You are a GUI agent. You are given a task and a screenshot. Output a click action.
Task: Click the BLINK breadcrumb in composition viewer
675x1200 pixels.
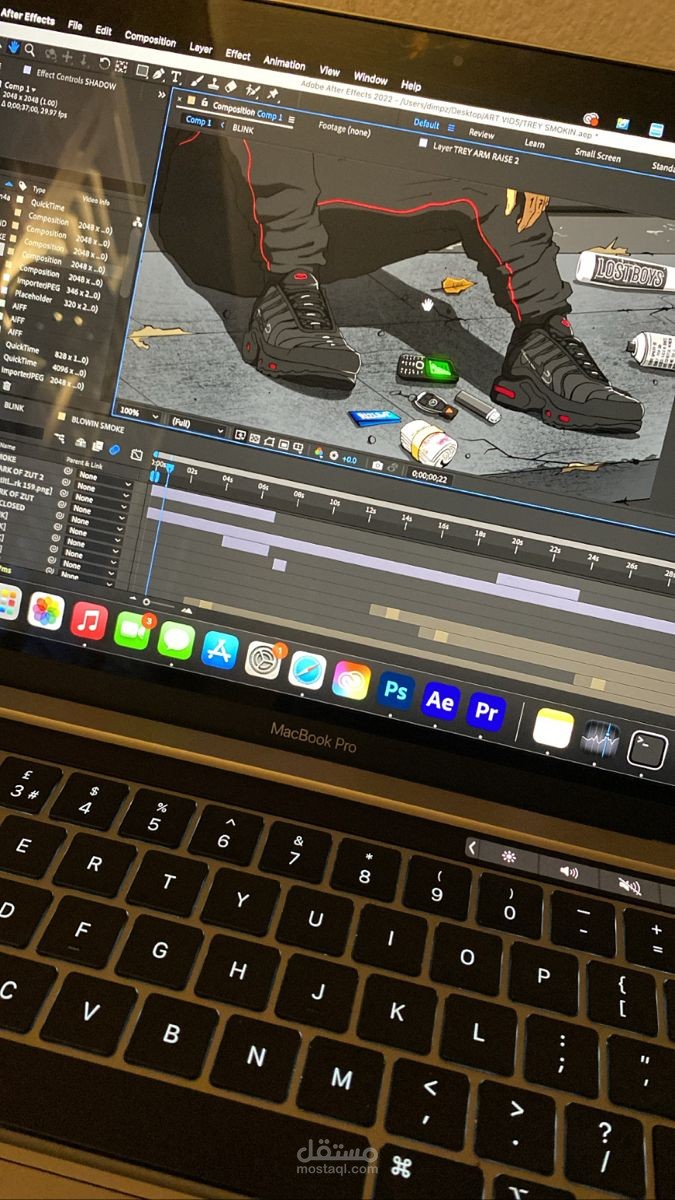[x=243, y=129]
